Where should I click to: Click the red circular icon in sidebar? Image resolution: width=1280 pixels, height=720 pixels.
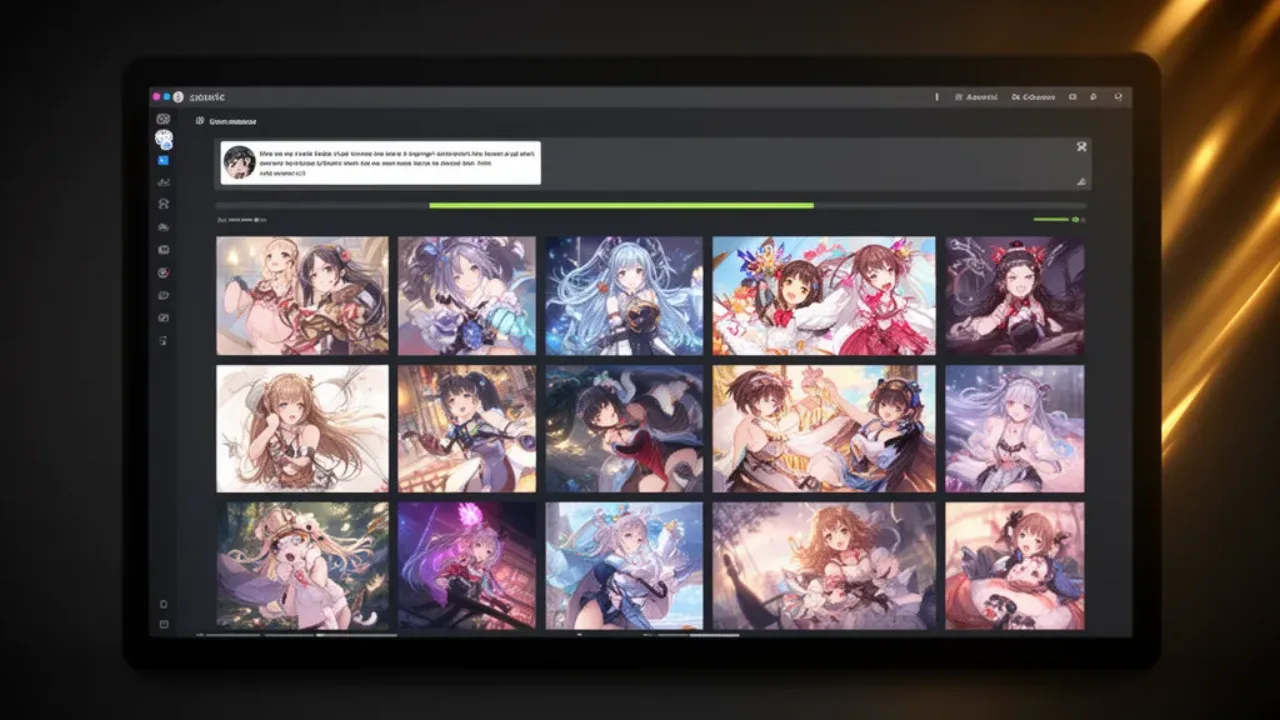coord(163,272)
